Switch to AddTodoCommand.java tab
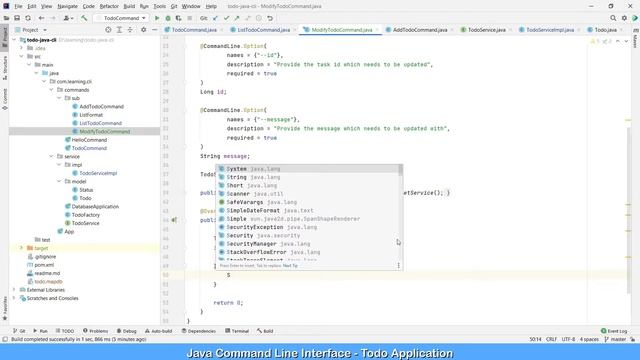The height and width of the screenshot is (360, 640). (x=420, y=30)
